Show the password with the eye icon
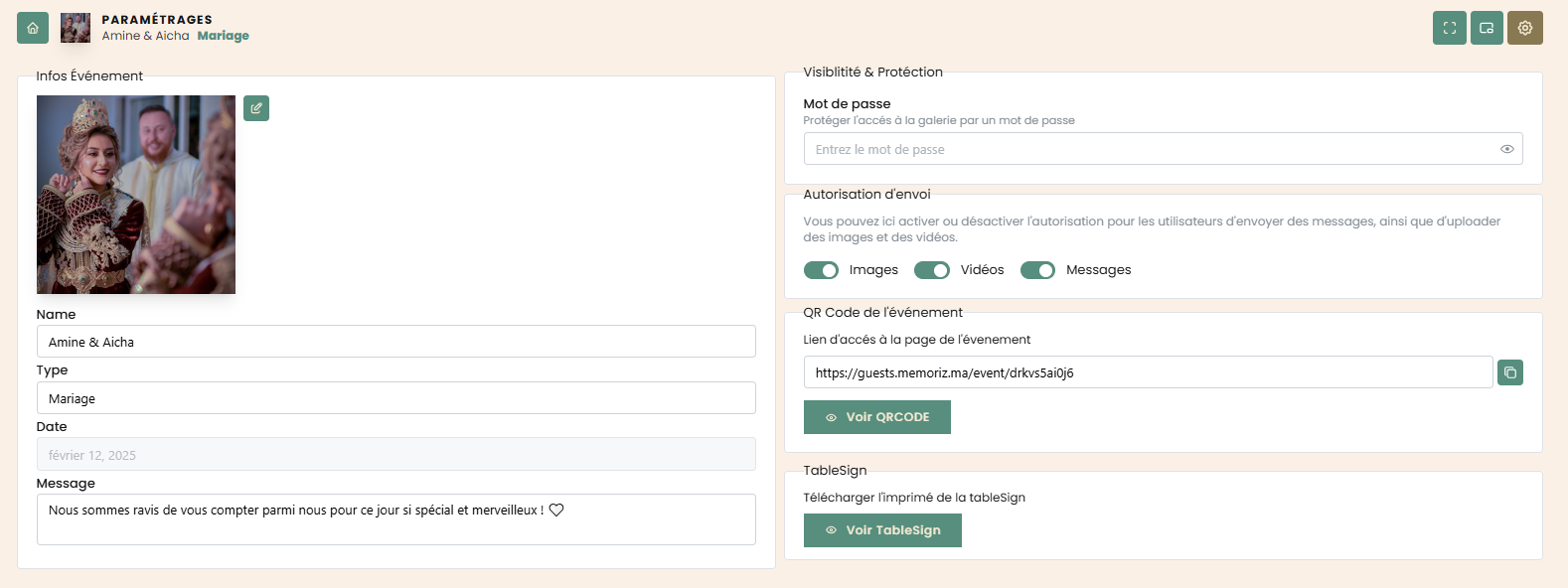 (x=1507, y=149)
